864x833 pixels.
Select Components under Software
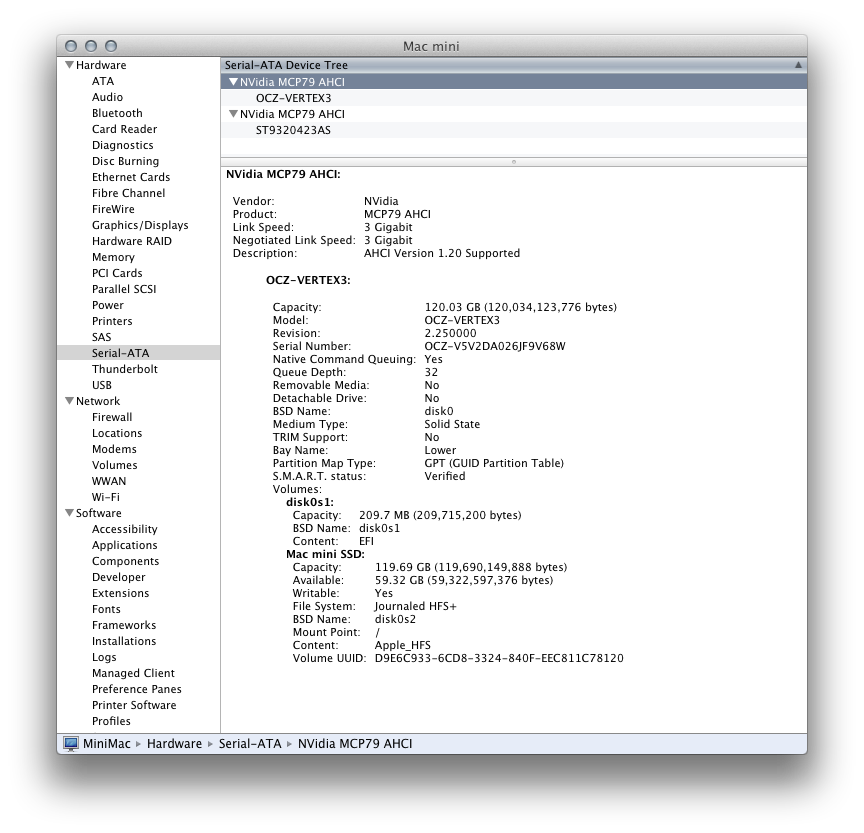pos(126,561)
